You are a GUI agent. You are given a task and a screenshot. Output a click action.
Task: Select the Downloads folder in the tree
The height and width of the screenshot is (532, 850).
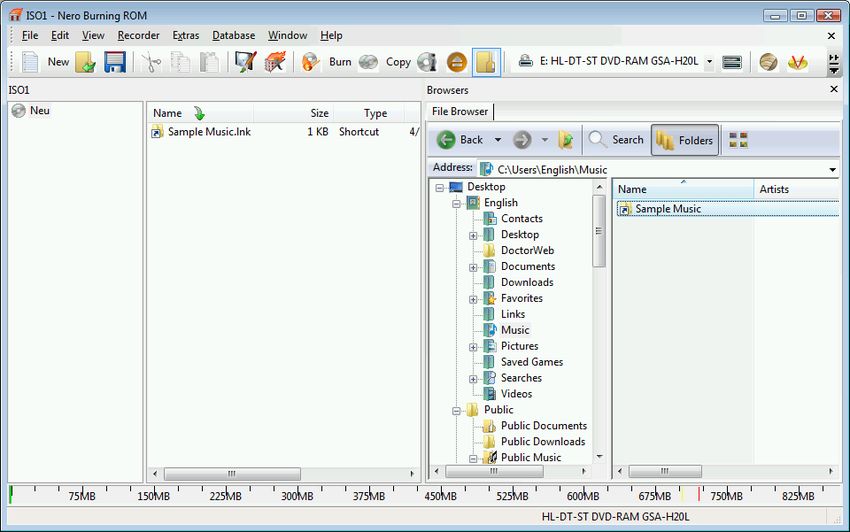(527, 283)
